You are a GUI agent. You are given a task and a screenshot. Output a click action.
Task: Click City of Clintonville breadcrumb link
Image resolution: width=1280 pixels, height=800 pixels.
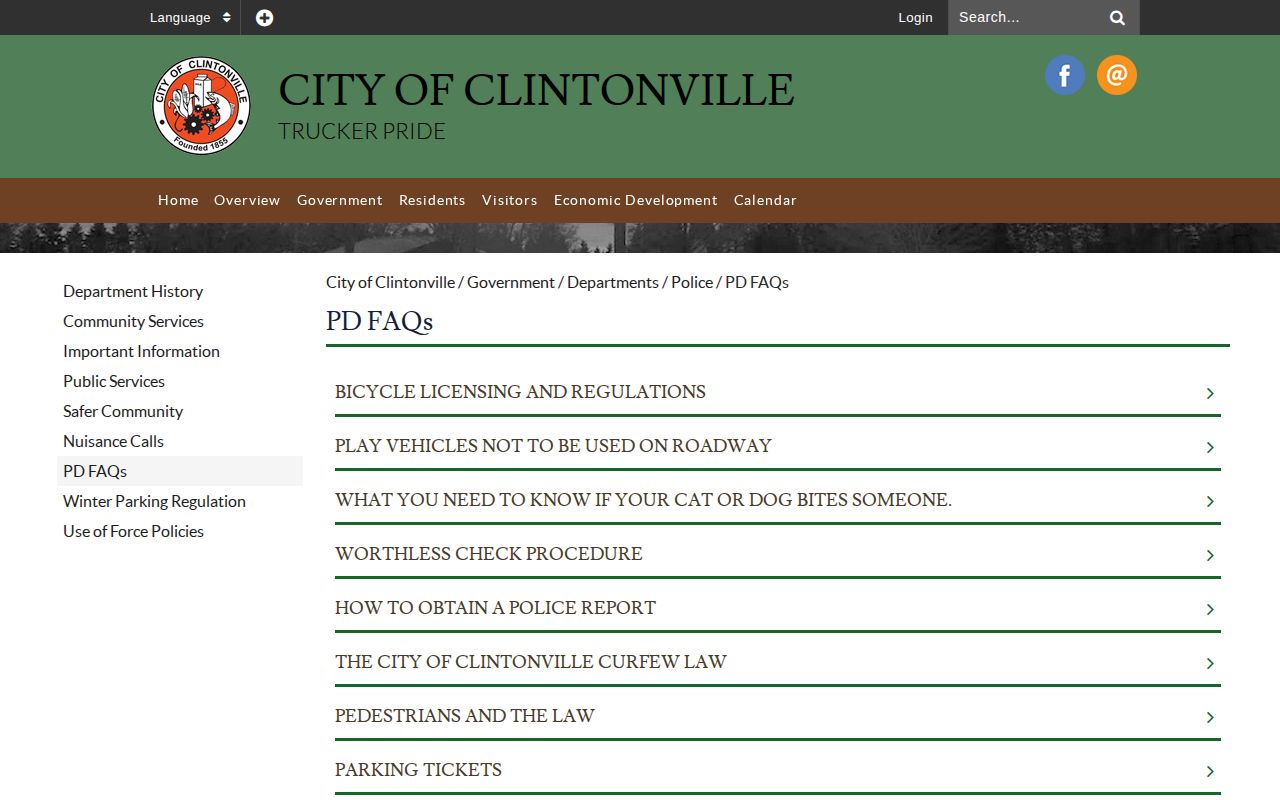click(390, 282)
